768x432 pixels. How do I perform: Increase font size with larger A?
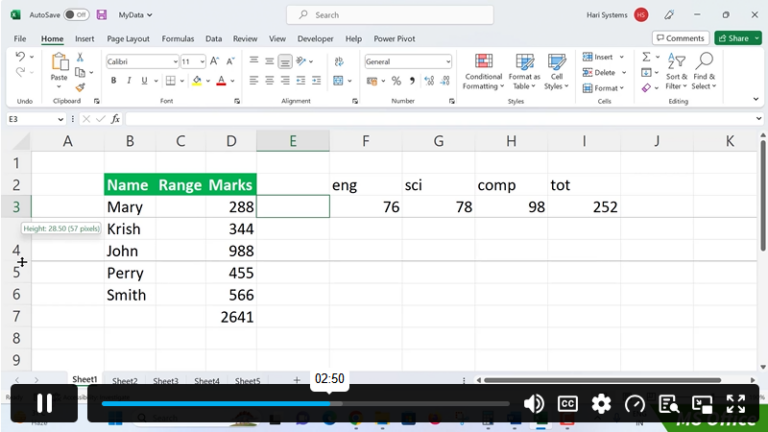(x=215, y=61)
